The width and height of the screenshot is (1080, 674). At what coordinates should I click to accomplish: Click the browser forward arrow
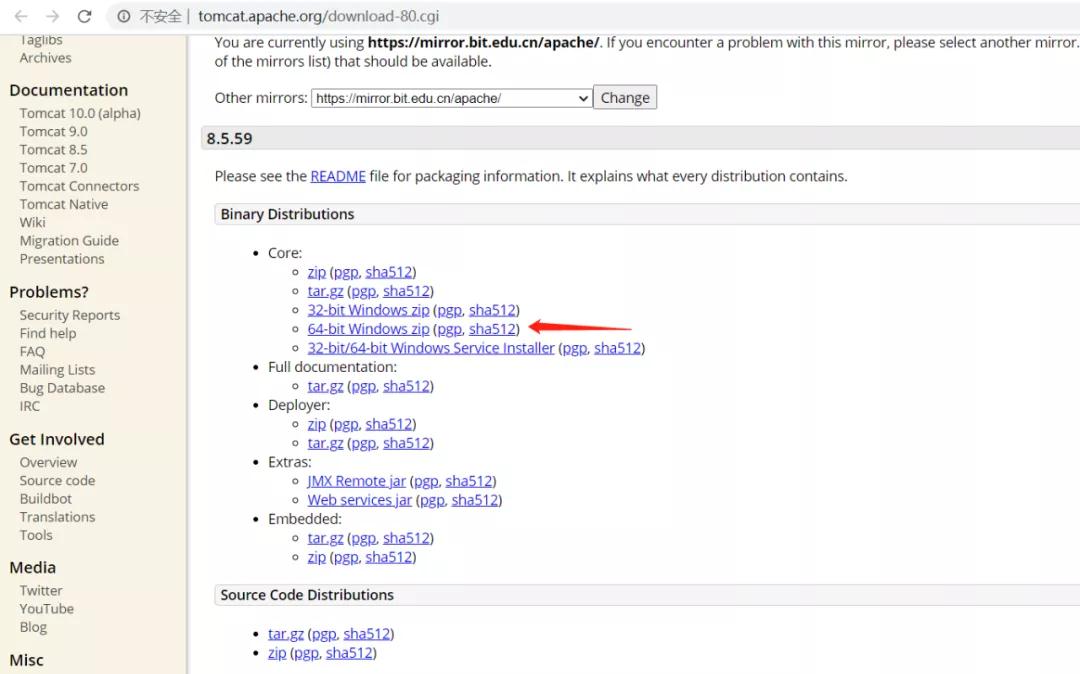[x=52, y=16]
